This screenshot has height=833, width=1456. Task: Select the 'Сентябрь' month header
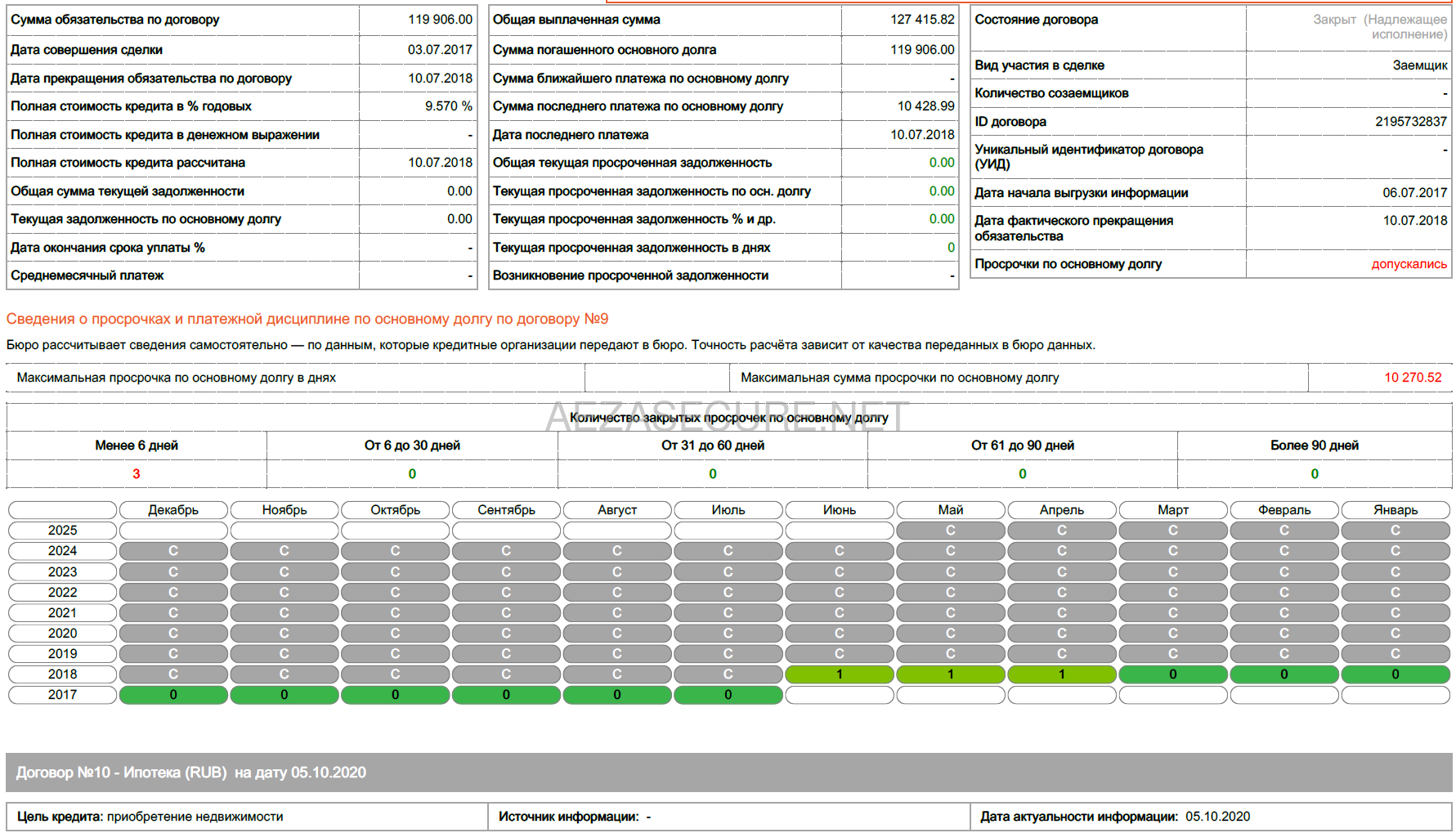click(506, 510)
